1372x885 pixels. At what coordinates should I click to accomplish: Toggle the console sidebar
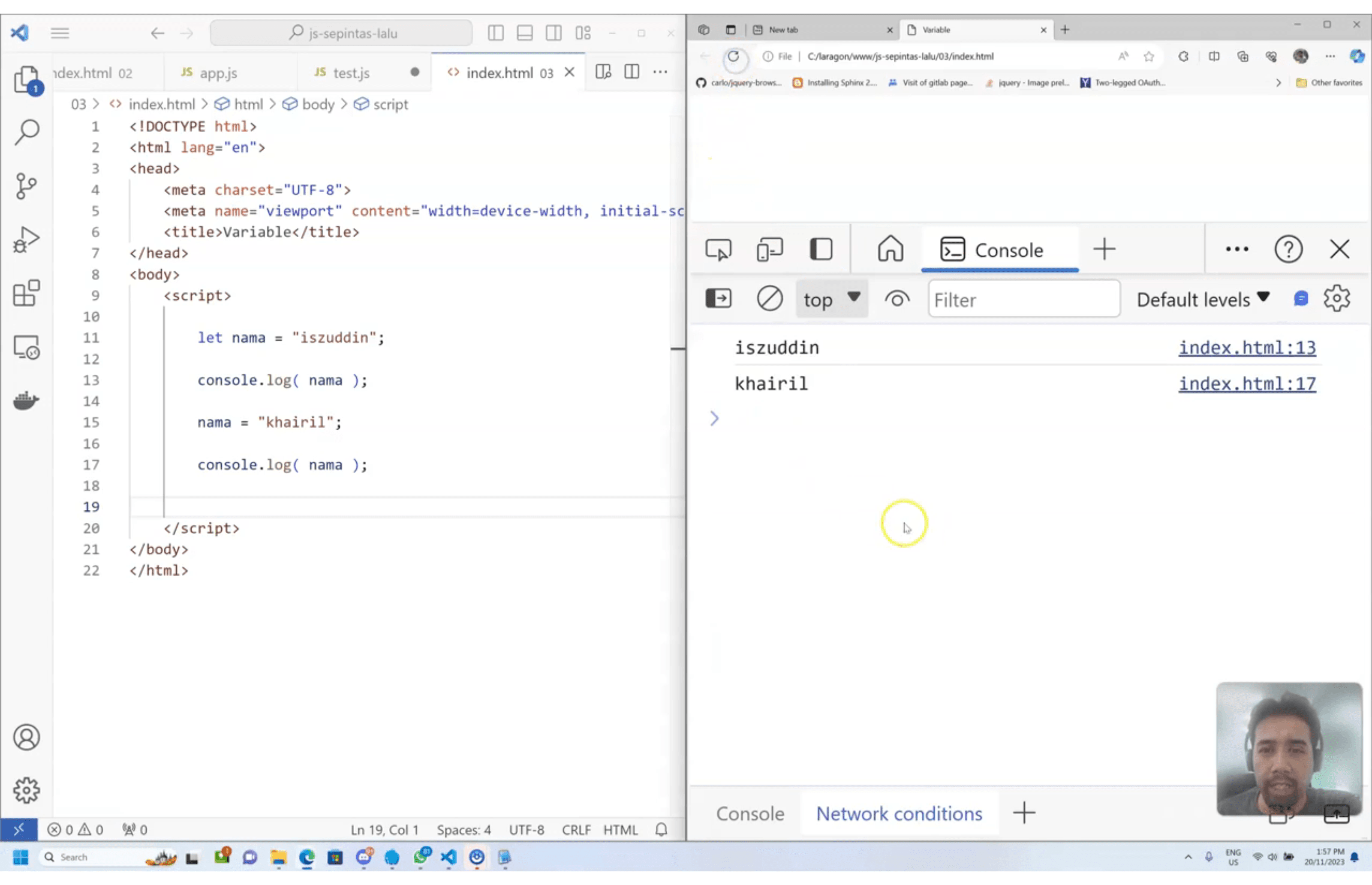[x=718, y=299]
